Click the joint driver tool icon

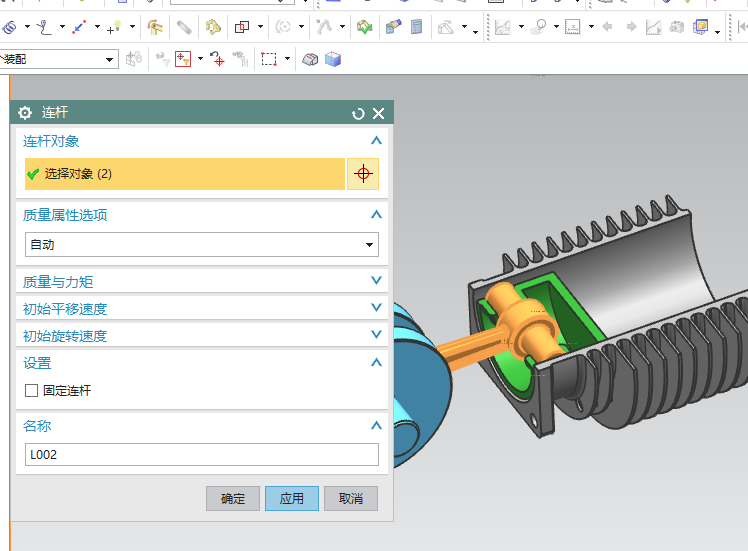coord(155,27)
